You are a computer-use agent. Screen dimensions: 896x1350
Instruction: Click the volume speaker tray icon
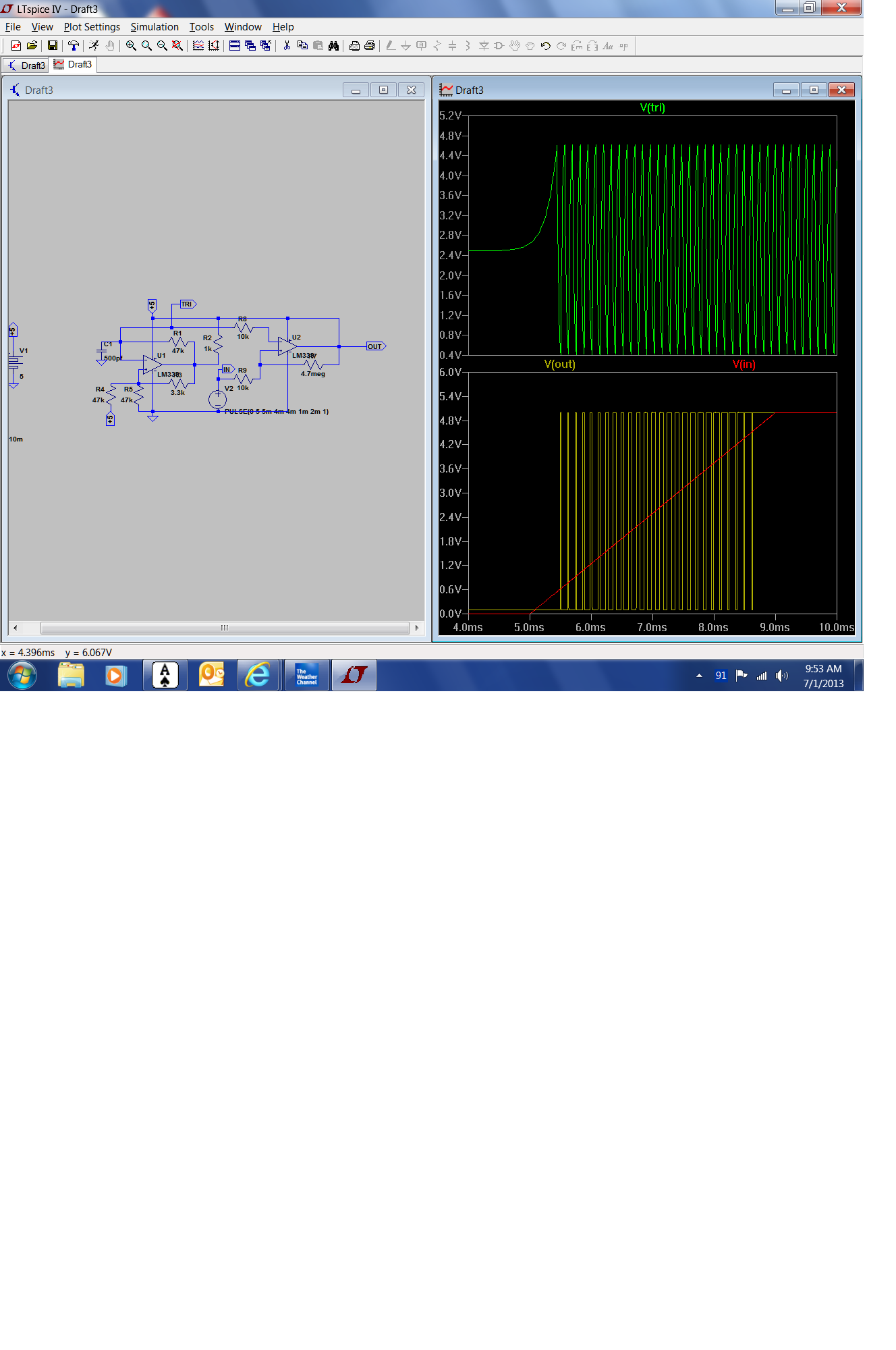pyautogui.click(x=781, y=676)
